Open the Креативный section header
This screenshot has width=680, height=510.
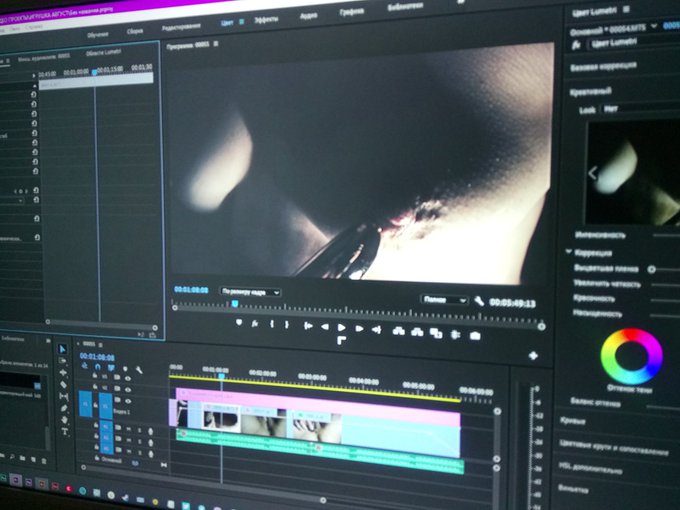tap(591, 91)
